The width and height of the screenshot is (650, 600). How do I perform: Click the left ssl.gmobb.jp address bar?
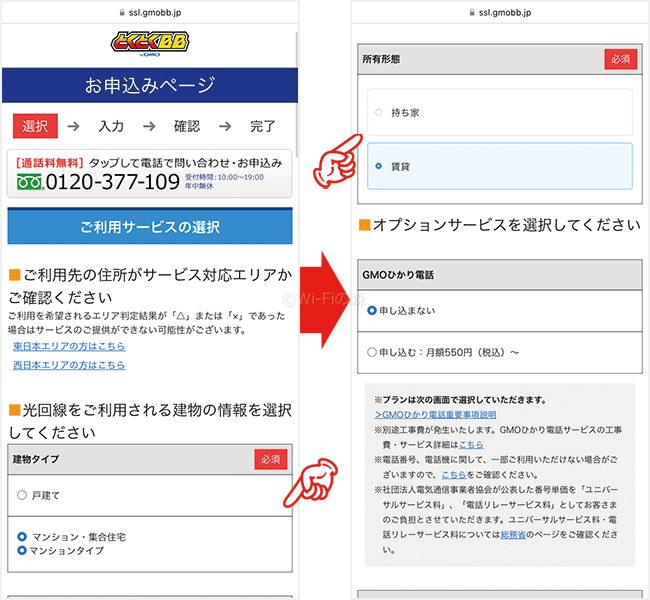point(150,13)
